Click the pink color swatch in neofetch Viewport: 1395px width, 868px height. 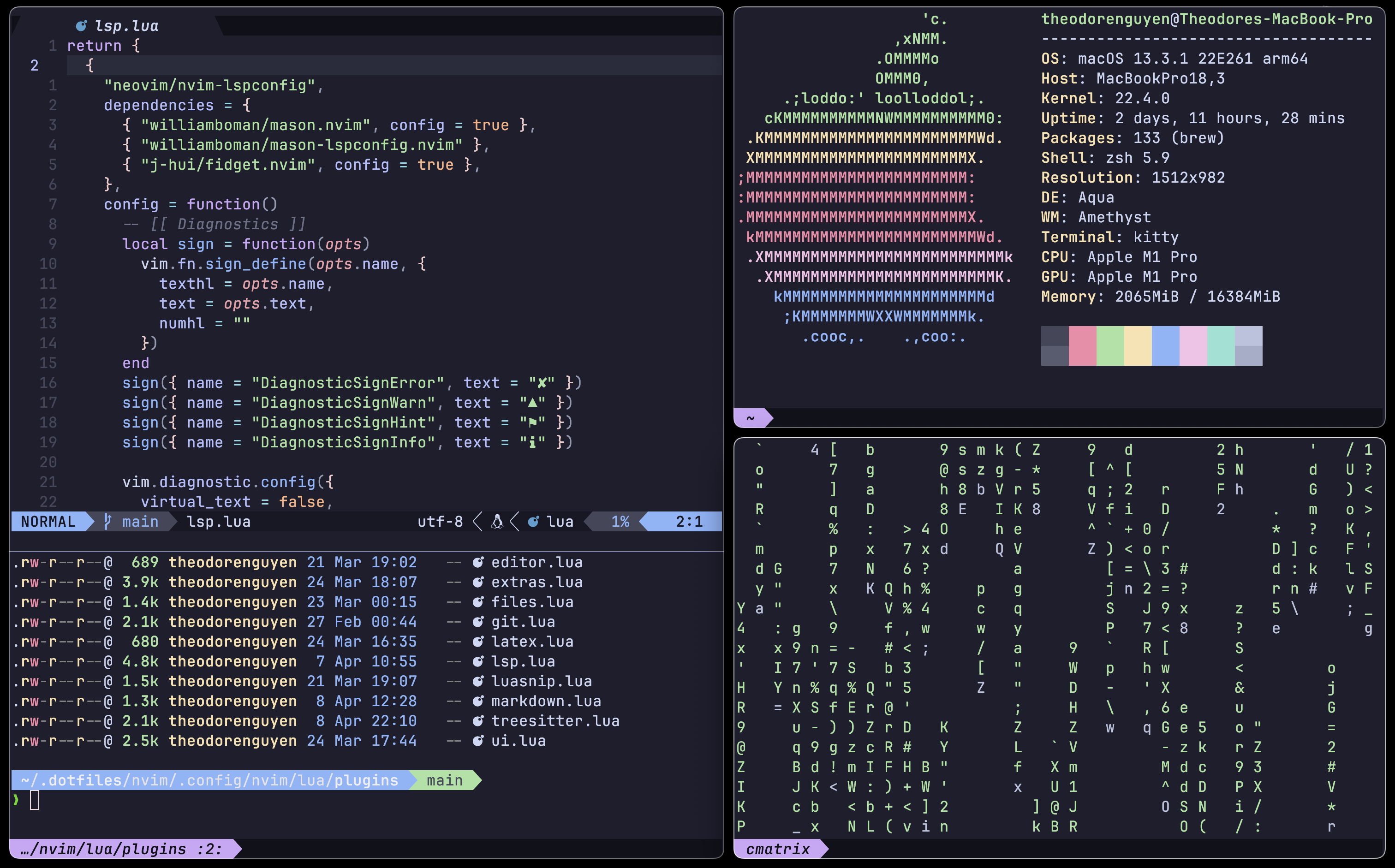pos(1082,345)
